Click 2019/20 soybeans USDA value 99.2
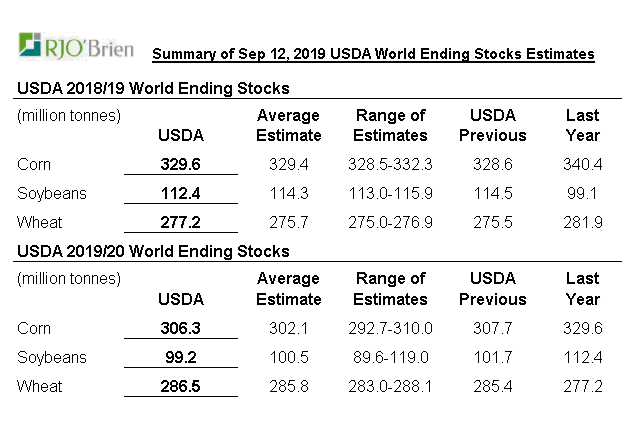636x430 pixels. (181, 355)
